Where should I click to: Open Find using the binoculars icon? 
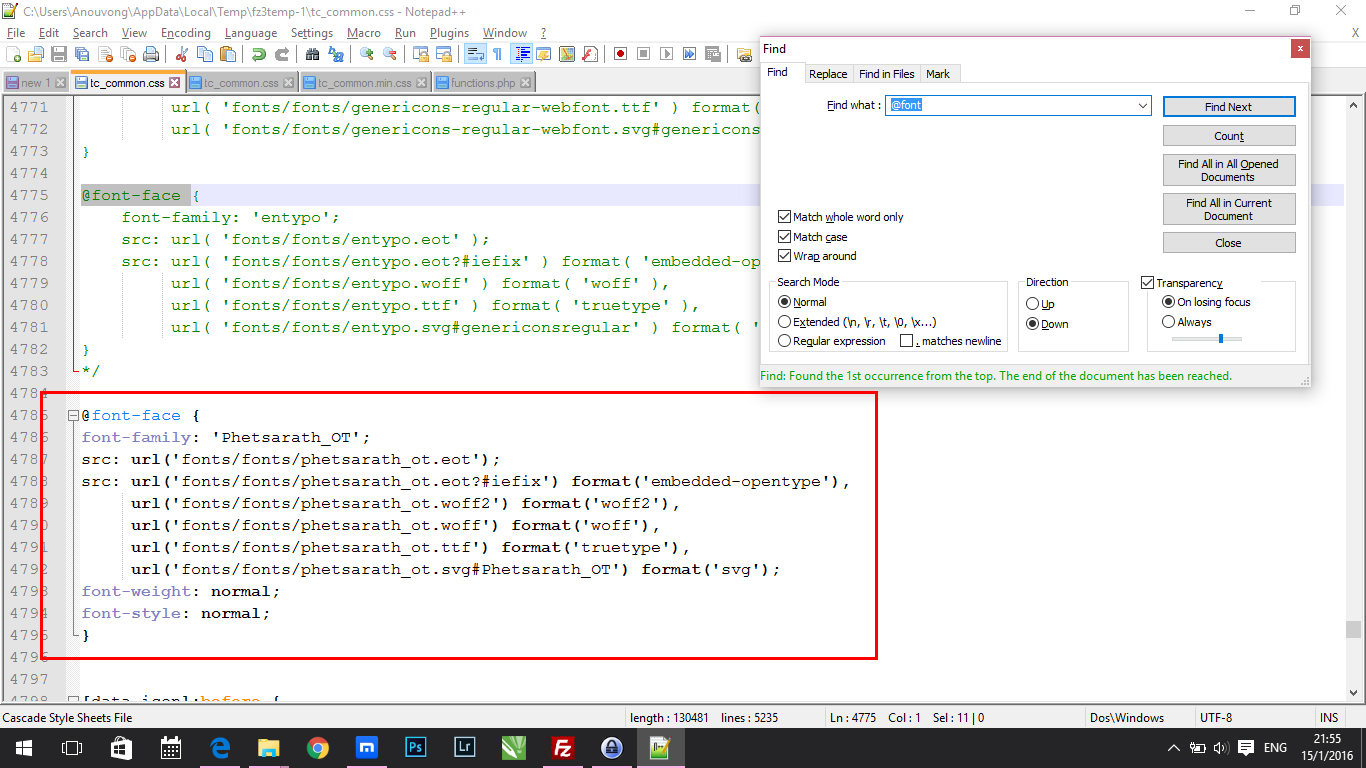click(x=312, y=54)
